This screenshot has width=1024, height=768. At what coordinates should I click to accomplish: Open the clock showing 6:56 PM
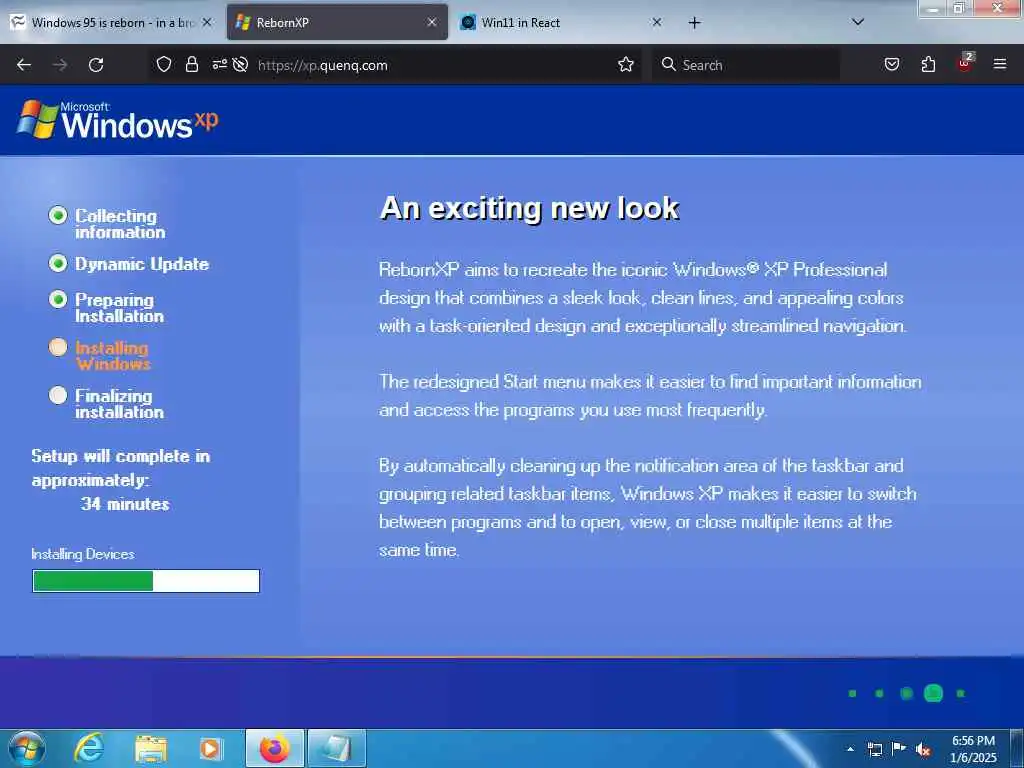point(973,748)
